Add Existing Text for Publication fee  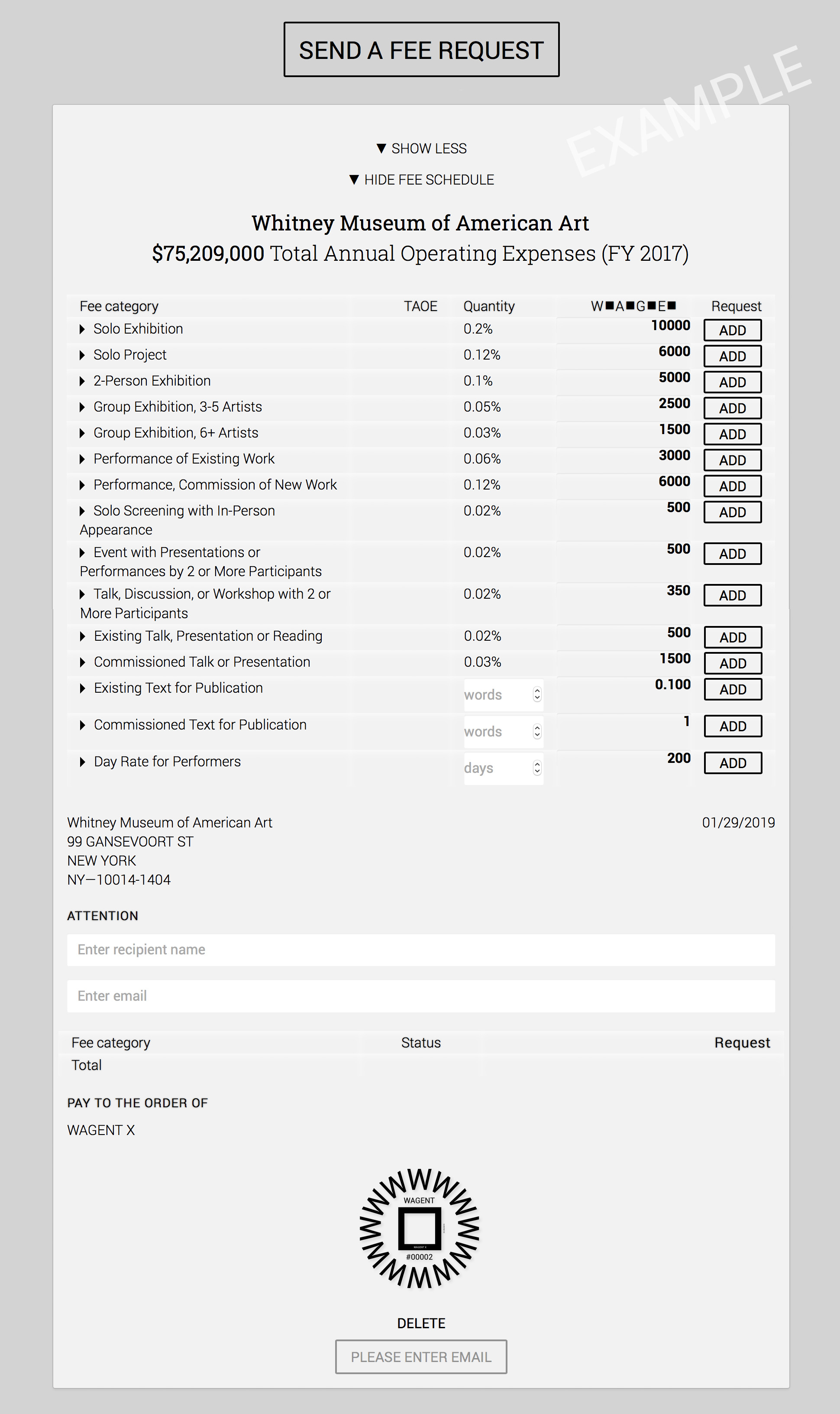click(x=733, y=689)
